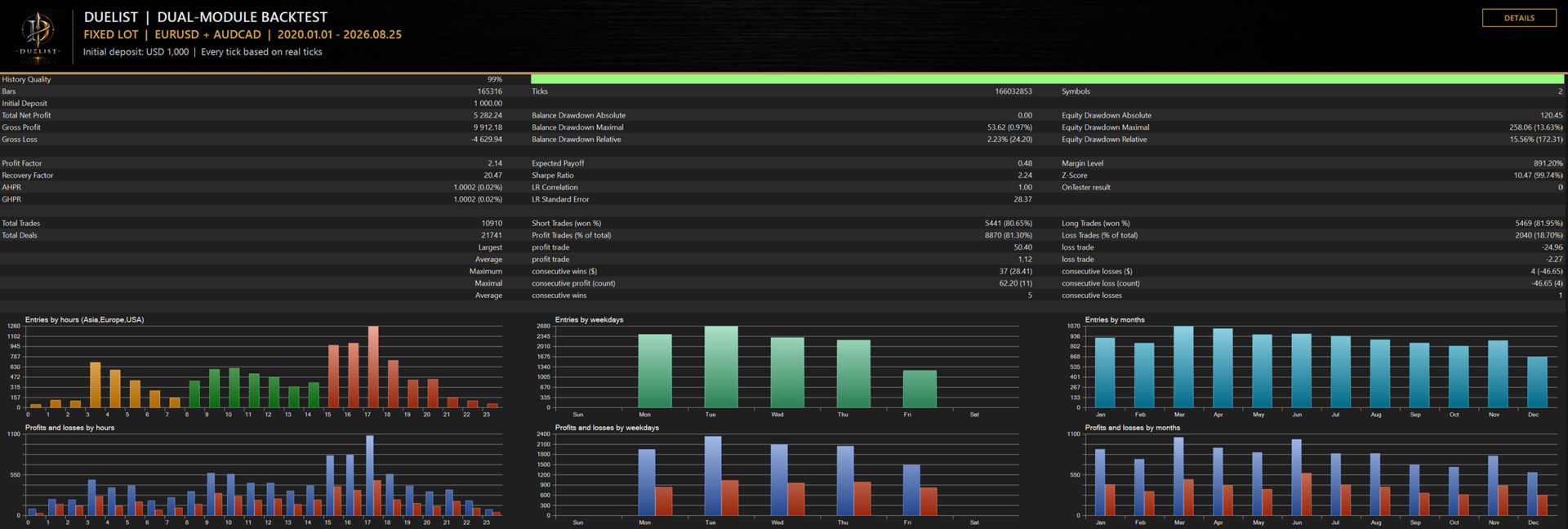
Task: Click the hour 3 orange bar in Entries by hours
Action: (96, 385)
